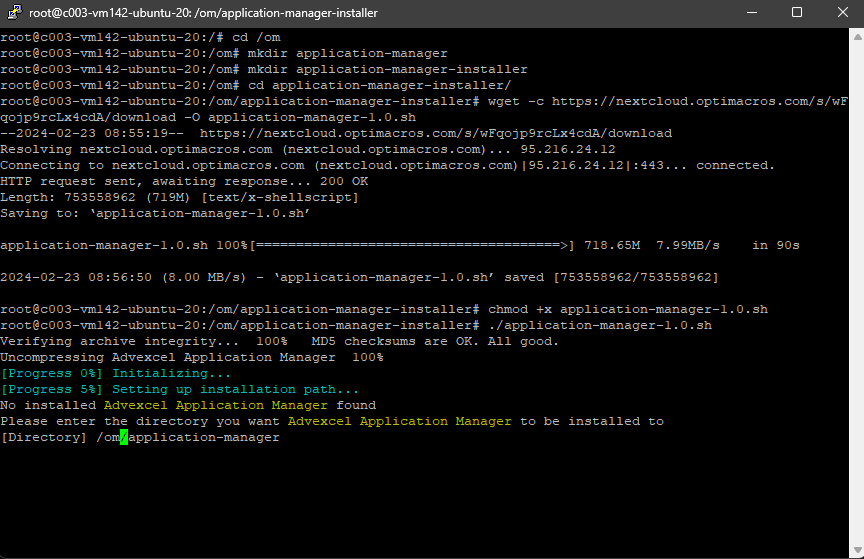Image resolution: width=864 pixels, height=559 pixels.
Task: Click the './application-manager-1.0.sh' command
Action: [600, 325]
